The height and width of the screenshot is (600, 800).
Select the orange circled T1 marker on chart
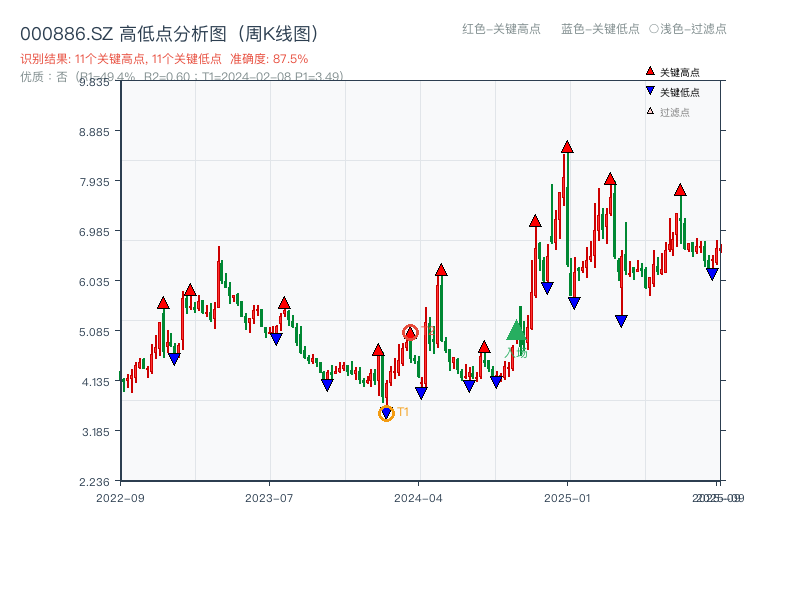tap(385, 412)
